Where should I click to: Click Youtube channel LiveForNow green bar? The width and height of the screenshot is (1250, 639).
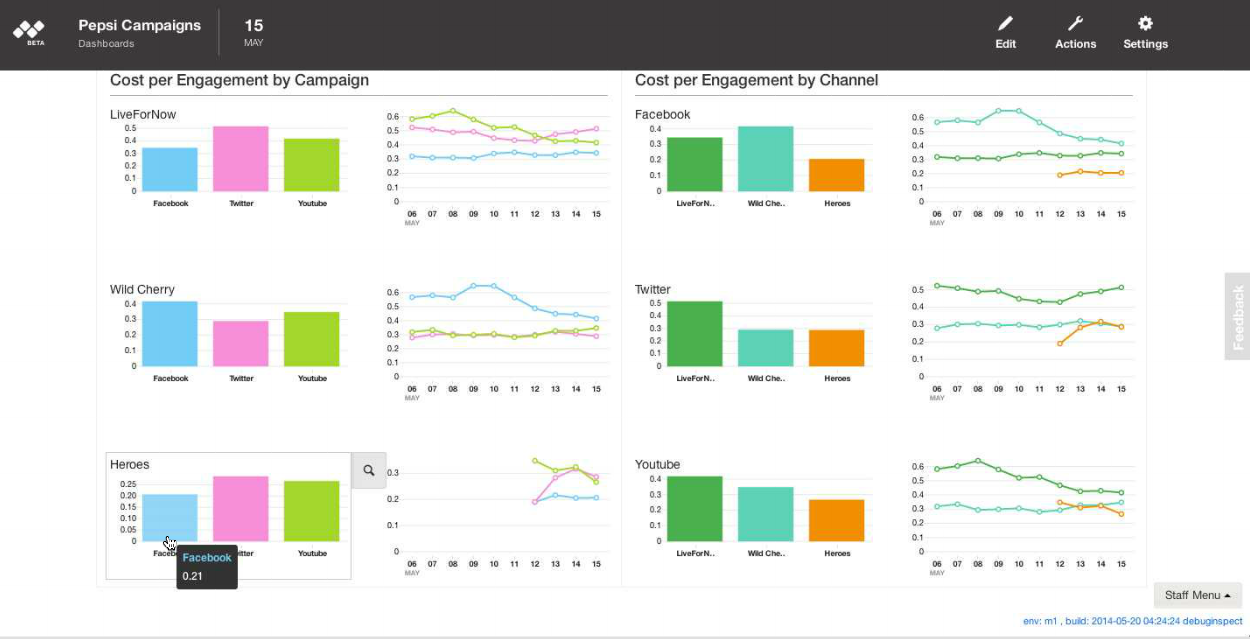coord(694,508)
